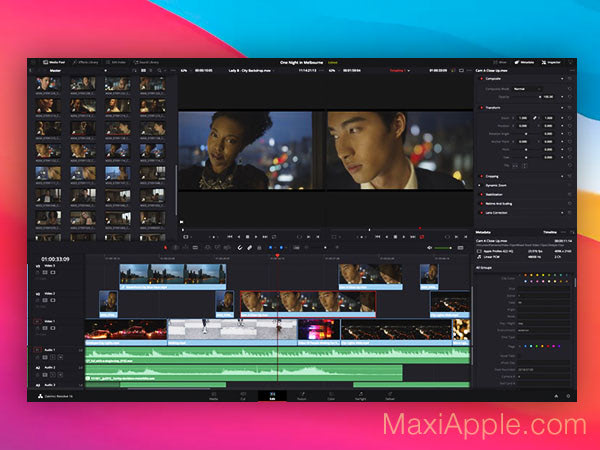Toggle the Transform section enable dot
600x450 pixels.
481,108
